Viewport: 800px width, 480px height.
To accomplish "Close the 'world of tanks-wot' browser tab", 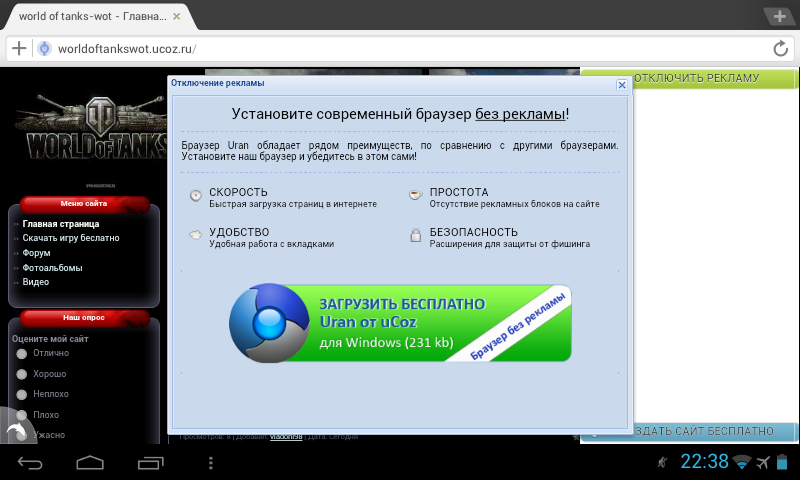I will pos(177,16).
